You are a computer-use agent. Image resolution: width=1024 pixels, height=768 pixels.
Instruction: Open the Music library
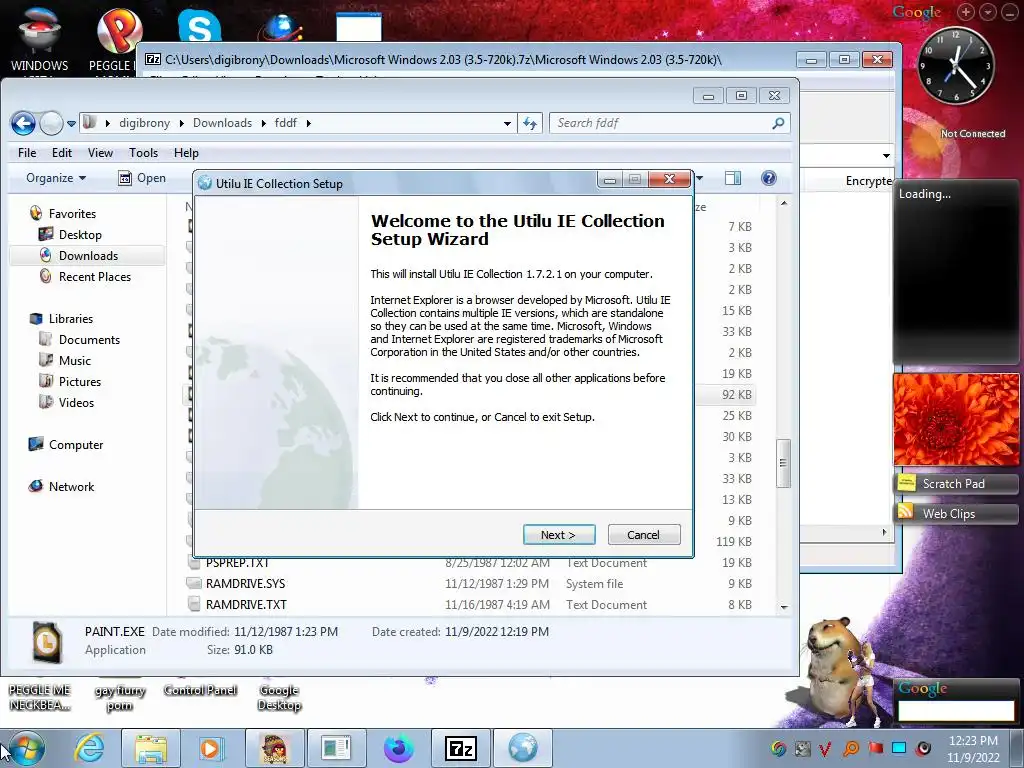(74, 360)
